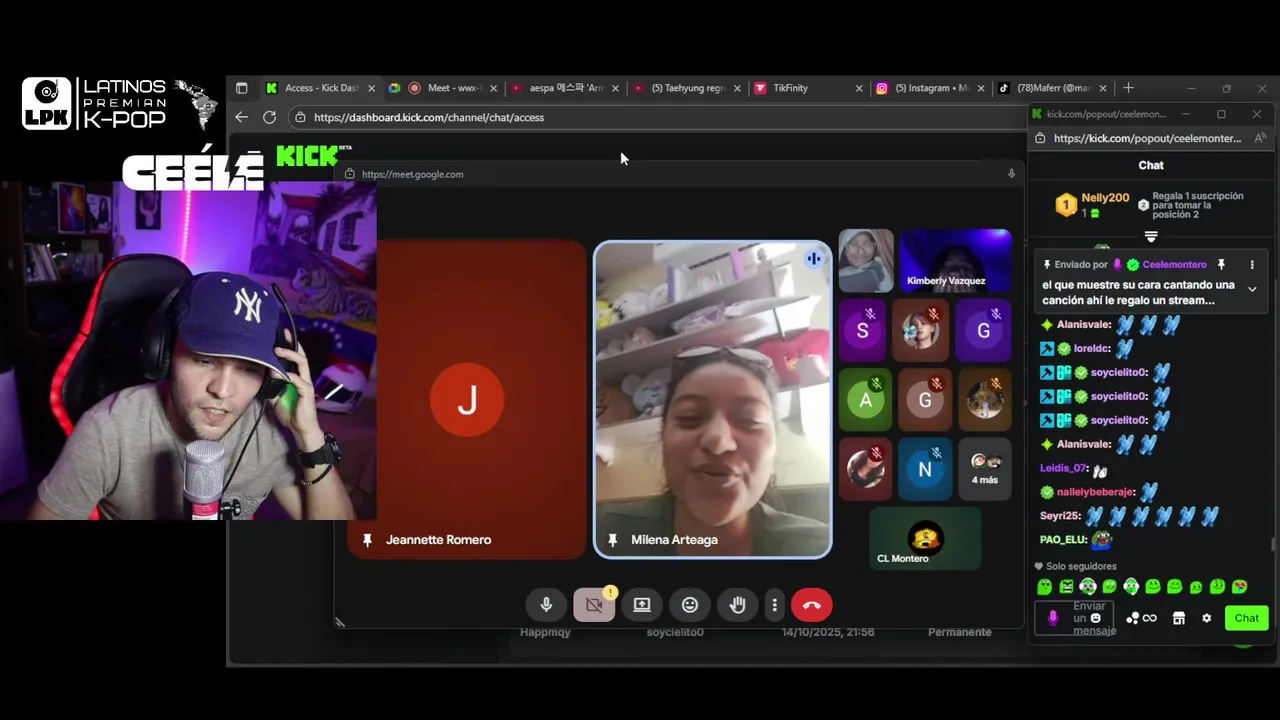Reload the Kick dashboard page
Screen dimensions: 1280x720
coord(269,117)
